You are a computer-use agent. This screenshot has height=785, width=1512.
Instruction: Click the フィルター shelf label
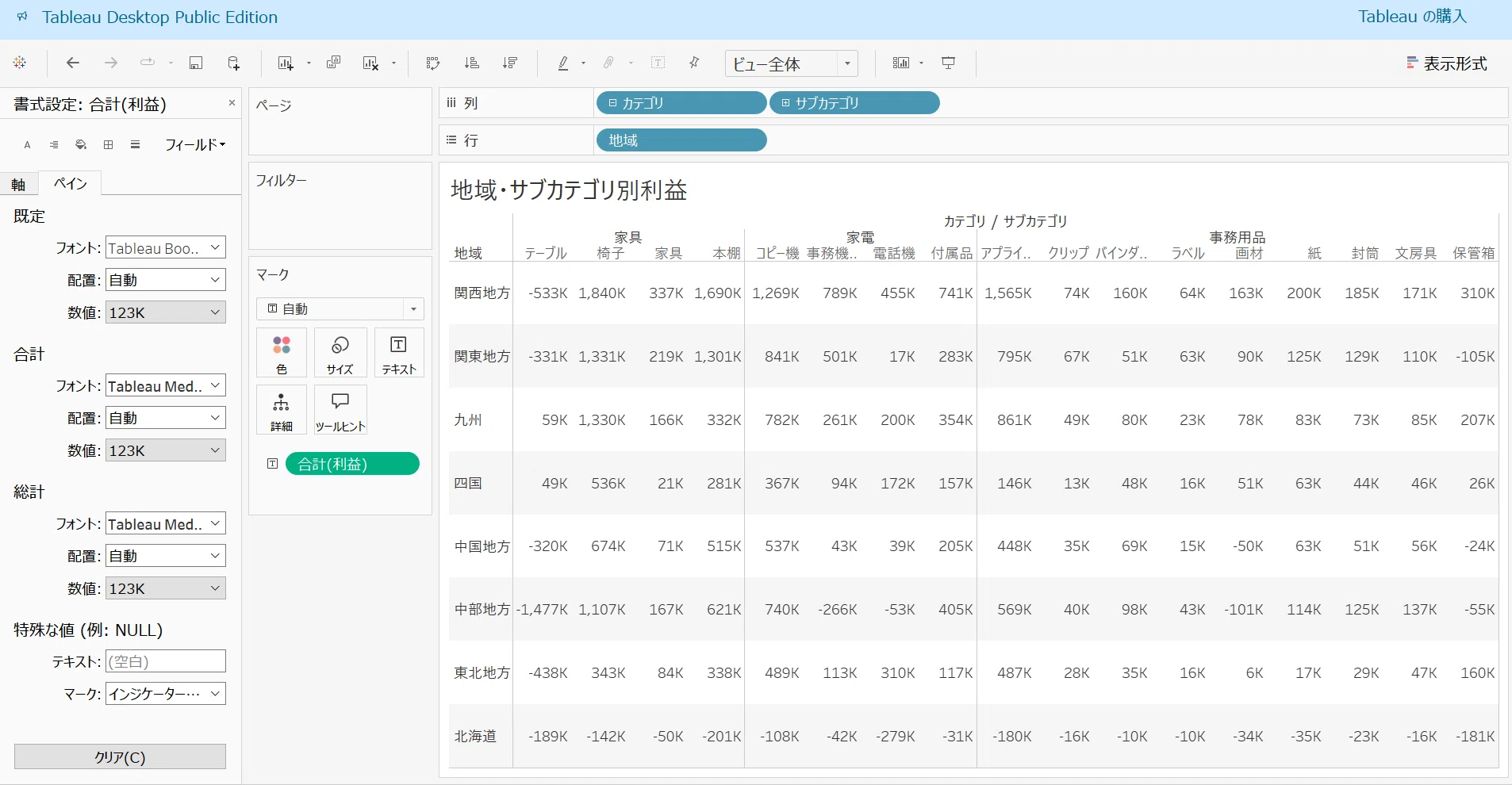point(281,181)
